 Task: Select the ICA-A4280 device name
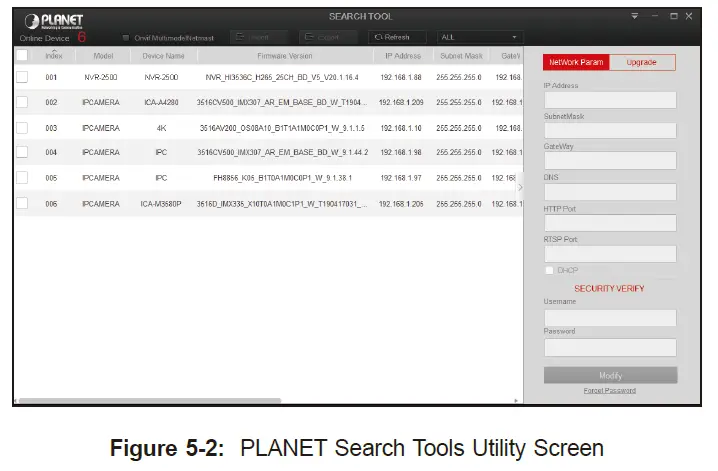tap(161, 102)
